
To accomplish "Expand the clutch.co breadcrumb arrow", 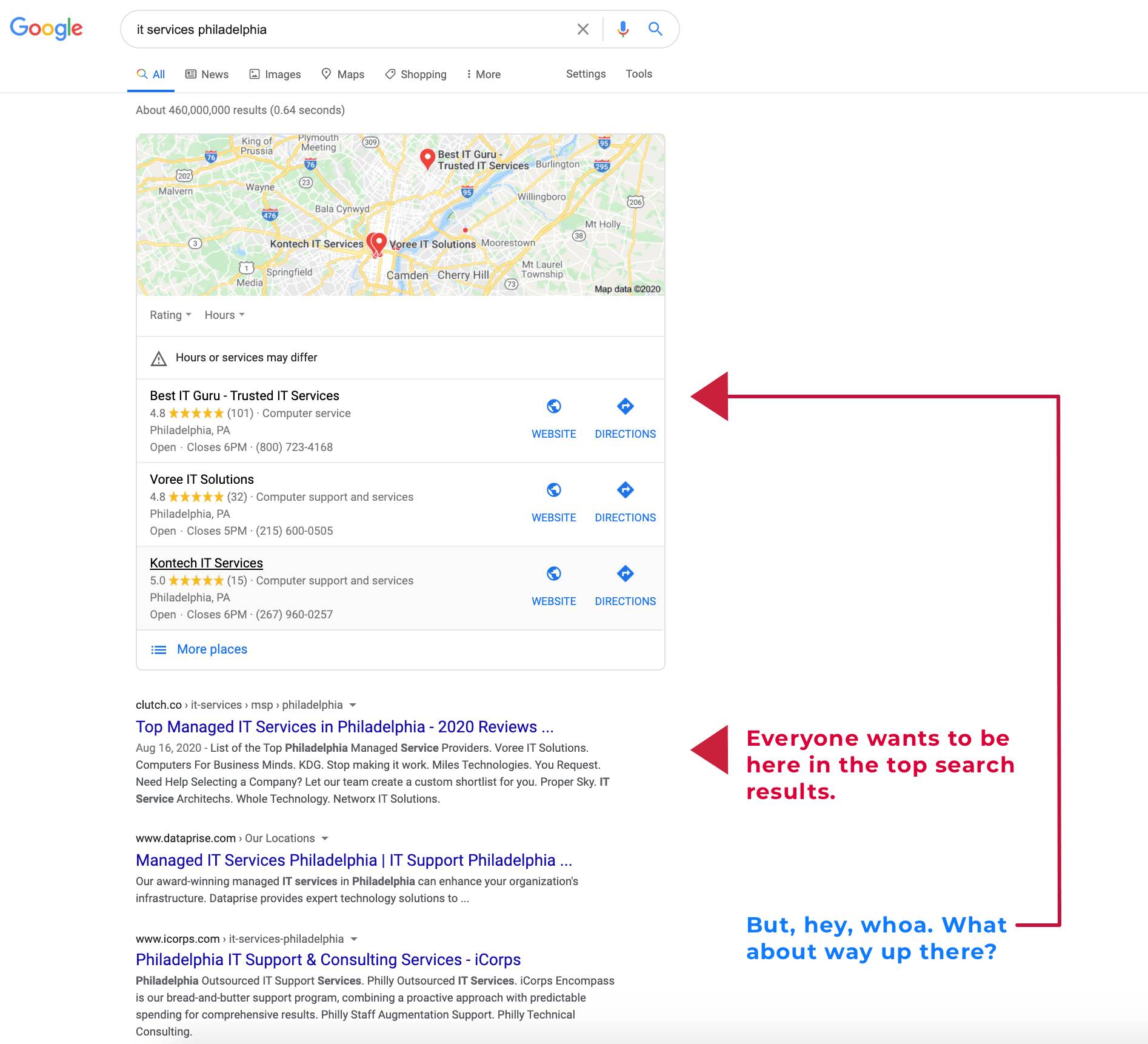I will [353, 705].
